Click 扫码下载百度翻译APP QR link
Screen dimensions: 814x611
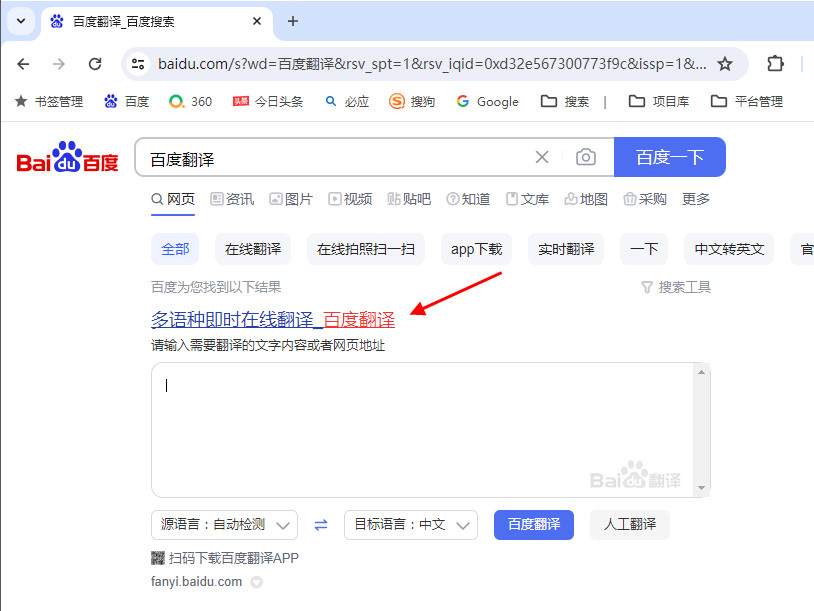[x=225, y=558]
